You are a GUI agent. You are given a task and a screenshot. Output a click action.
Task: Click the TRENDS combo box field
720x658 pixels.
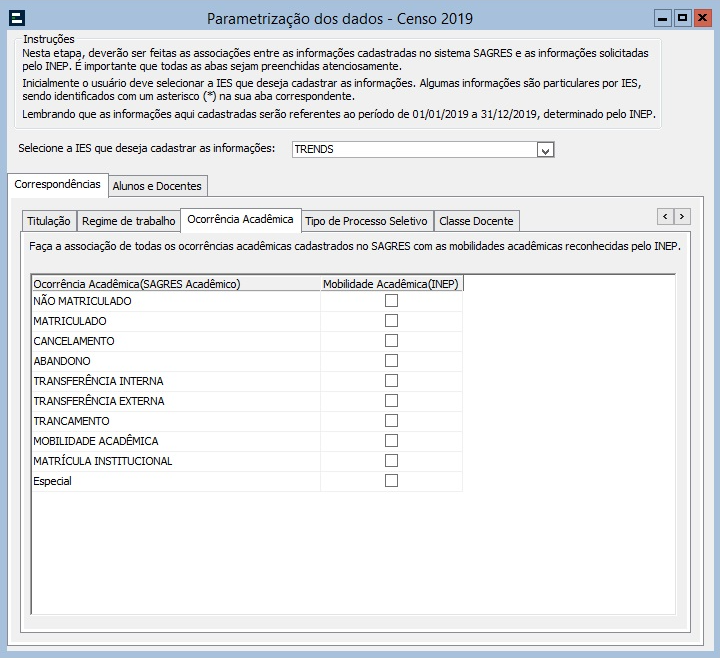pyautogui.click(x=413, y=150)
